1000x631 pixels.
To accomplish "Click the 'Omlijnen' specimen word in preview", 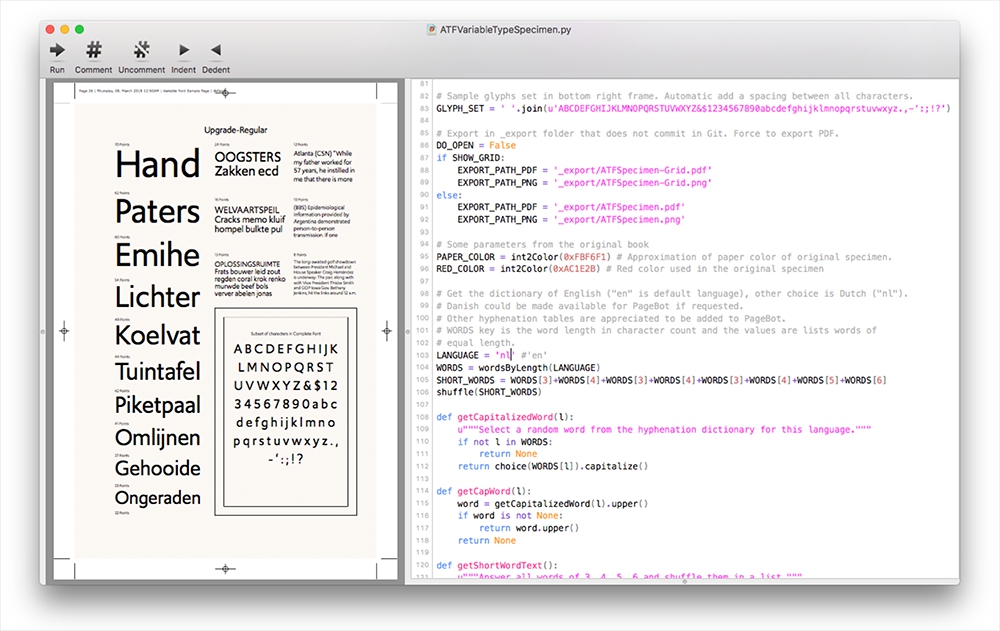I will tap(158, 438).
